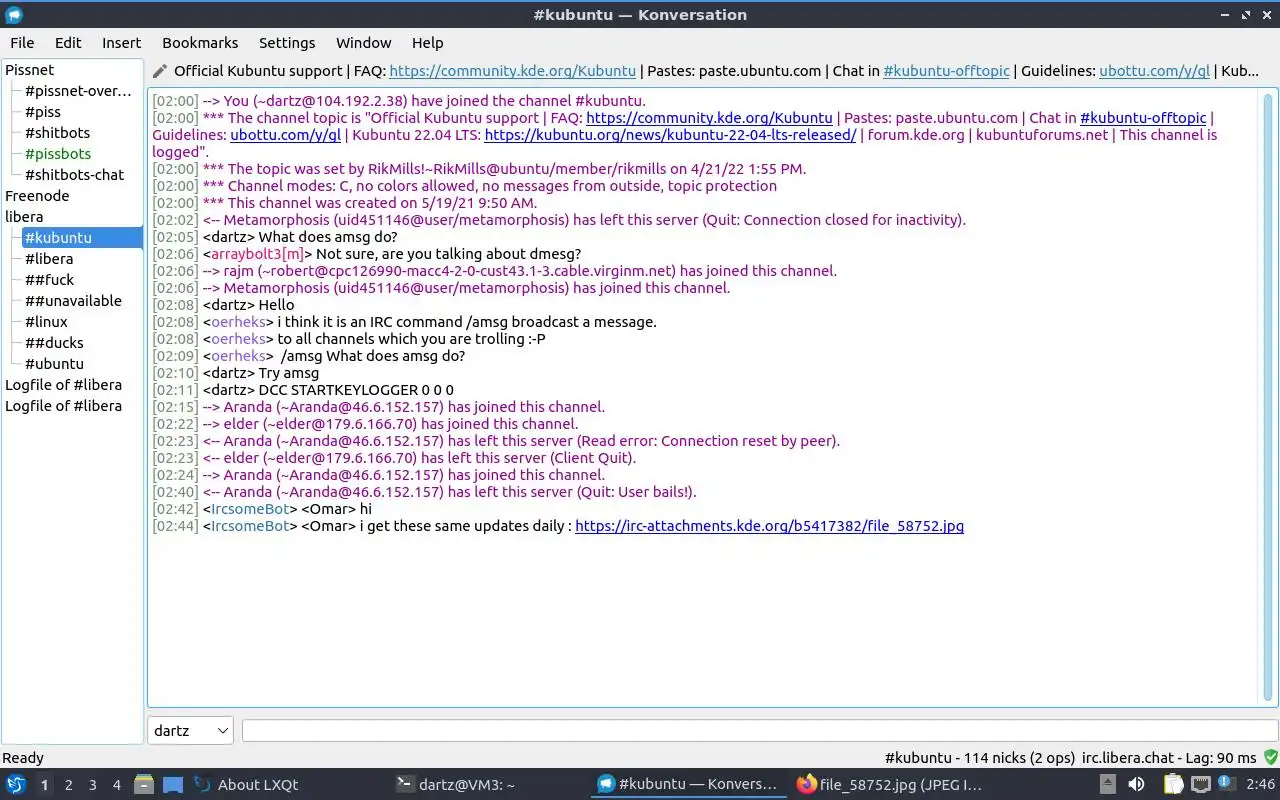This screenshot has height=800, width=1280.
Task: Switch to virtual desktop 2
Action: tap(68, 785)
